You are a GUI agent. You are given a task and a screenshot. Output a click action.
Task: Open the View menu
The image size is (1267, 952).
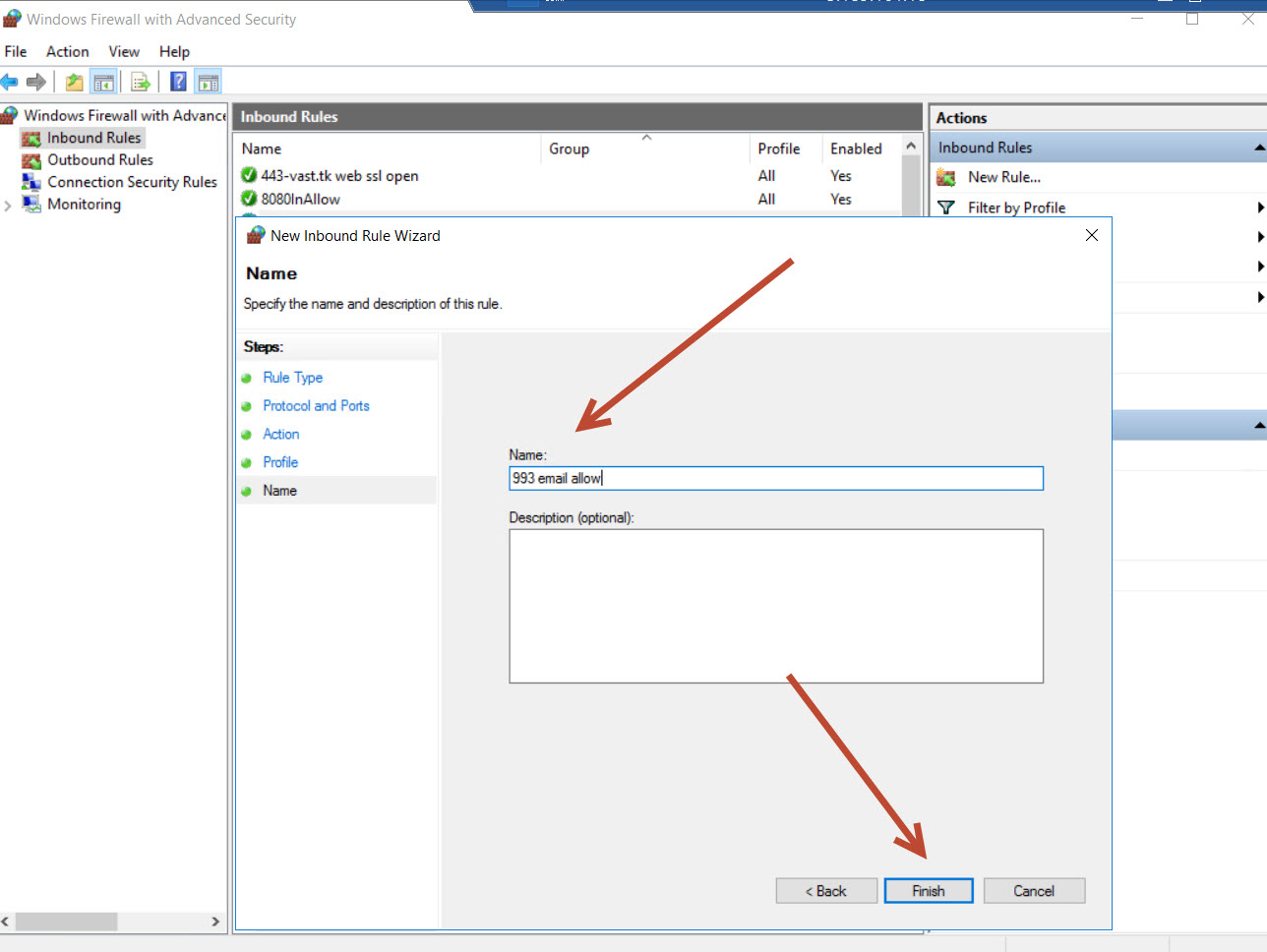[124, 52]
